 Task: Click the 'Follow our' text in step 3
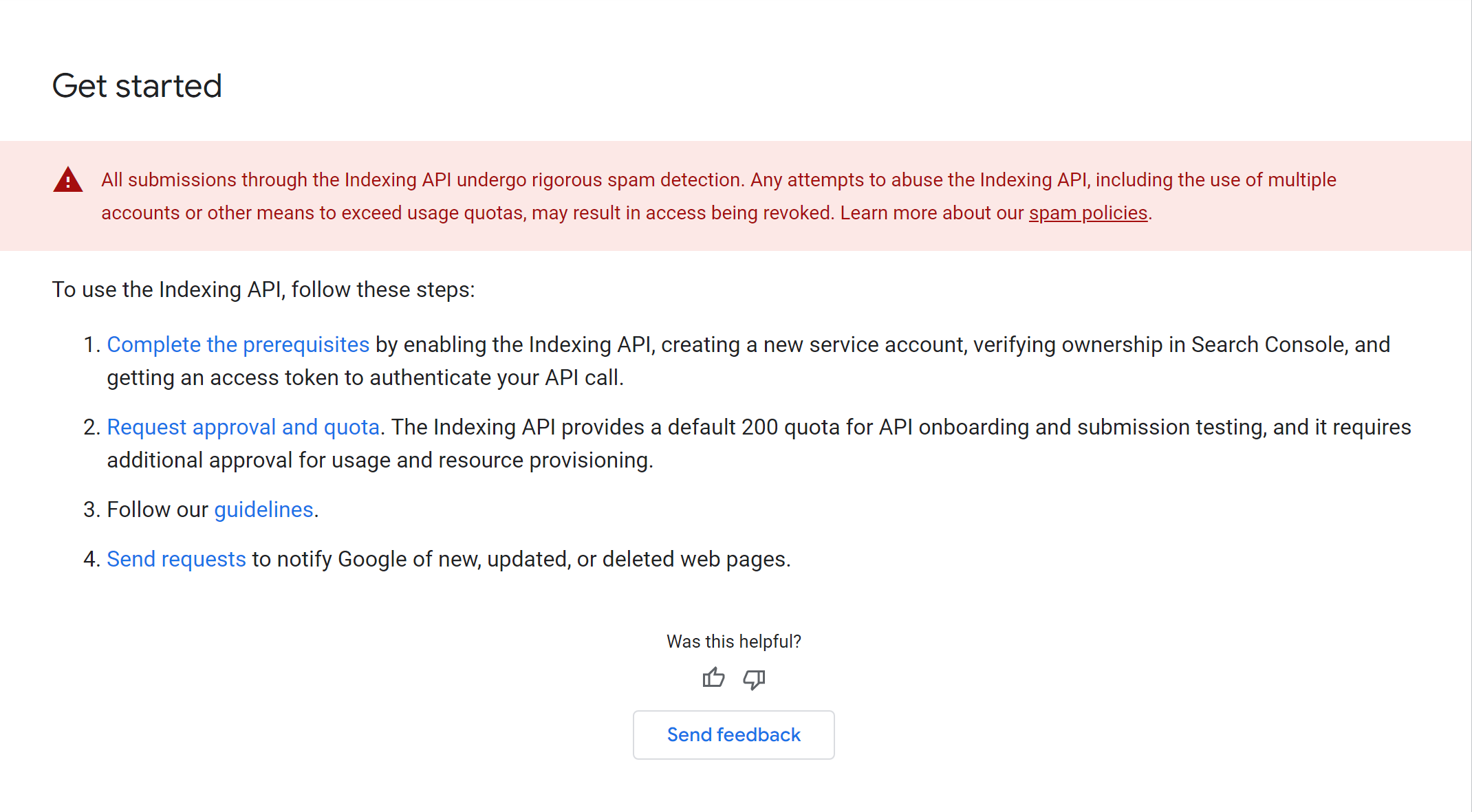158,509
